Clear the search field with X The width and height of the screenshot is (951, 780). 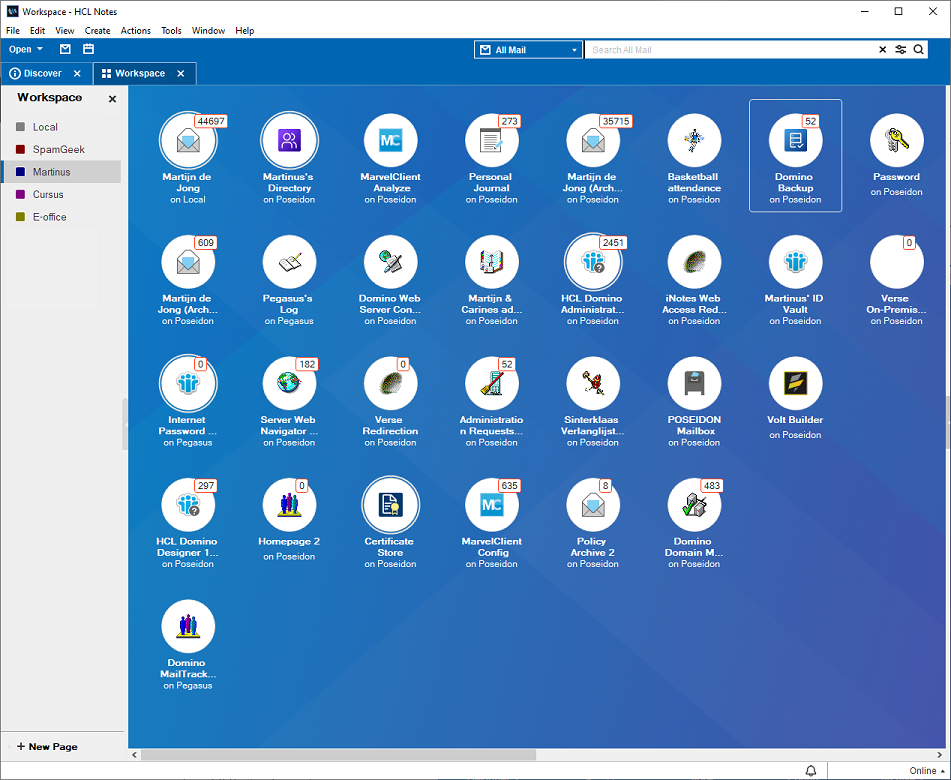[882, 50]
